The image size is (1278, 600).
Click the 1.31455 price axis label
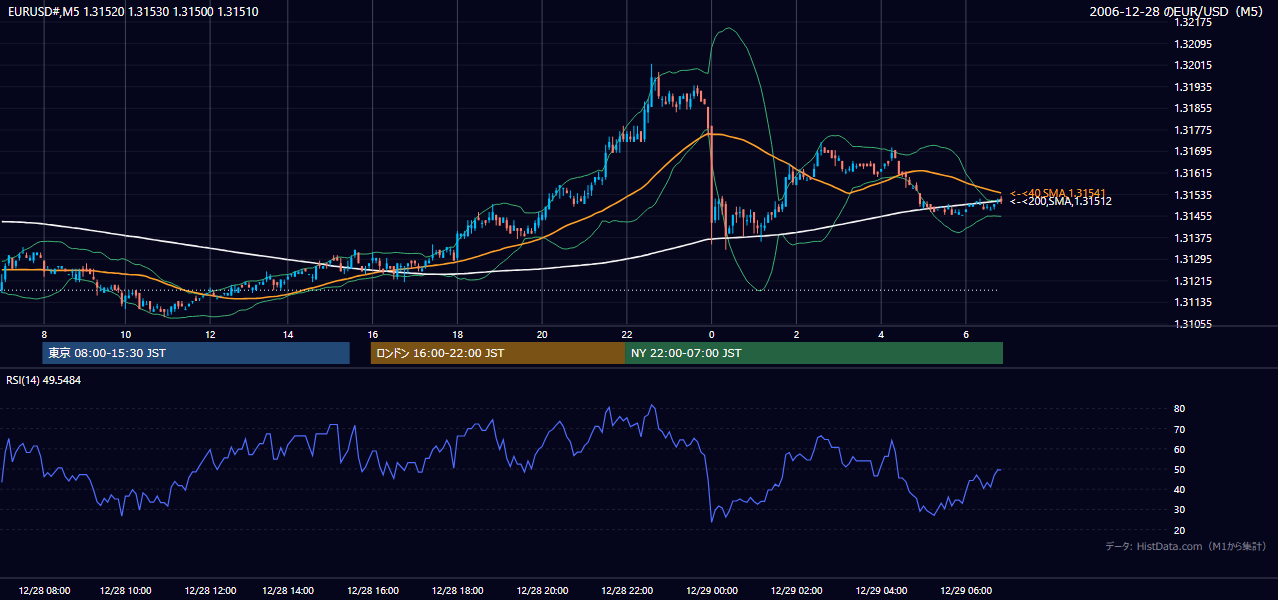(x=1193, y=216)
